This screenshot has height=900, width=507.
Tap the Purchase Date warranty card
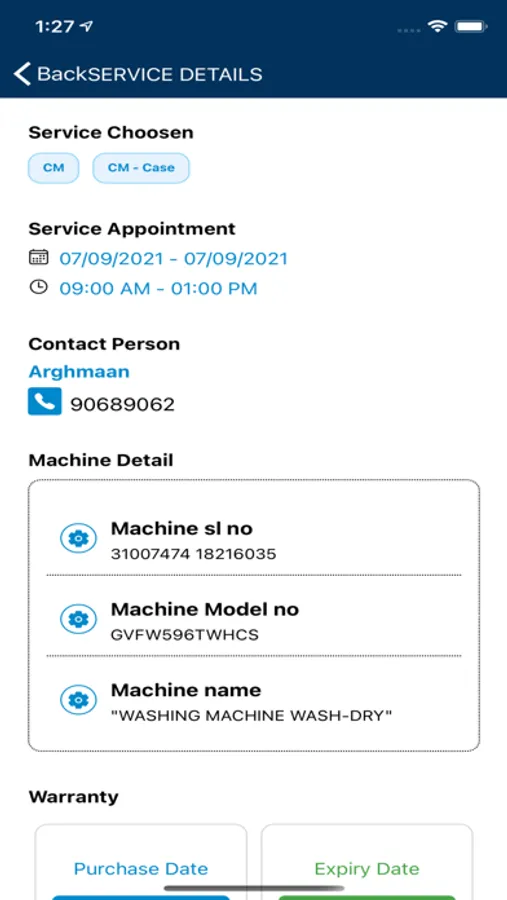(141, 862)
